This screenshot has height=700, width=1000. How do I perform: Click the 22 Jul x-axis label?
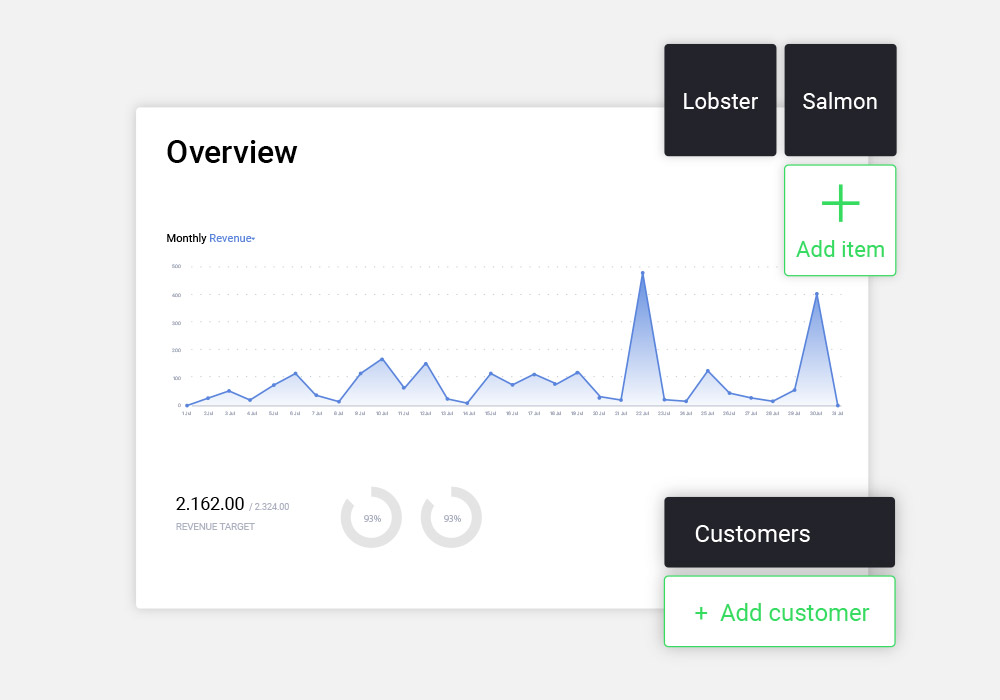(x=642, y=414)
